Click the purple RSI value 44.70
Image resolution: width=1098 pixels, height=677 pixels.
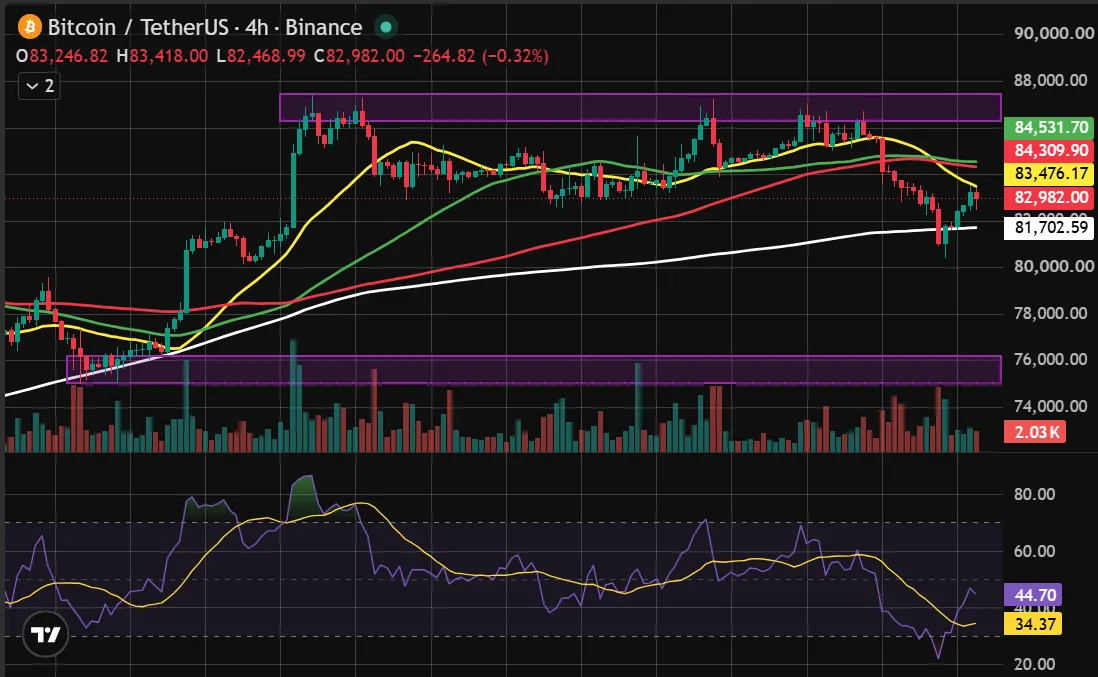1033,595
